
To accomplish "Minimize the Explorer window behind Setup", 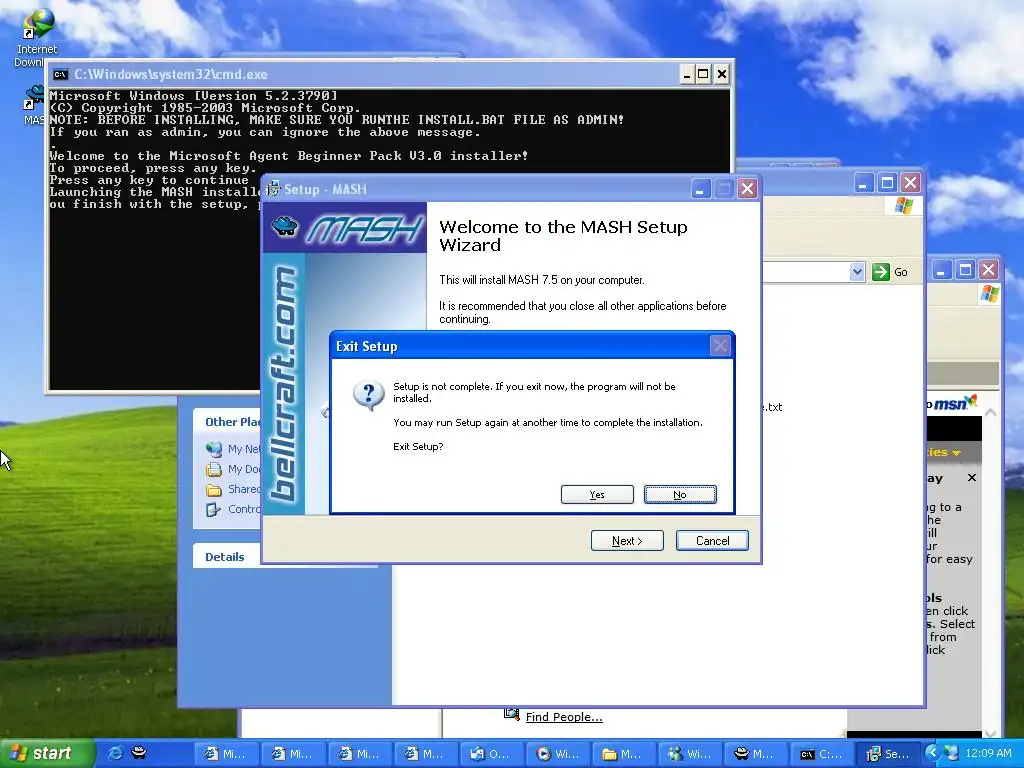I will [x=863, y=183].
